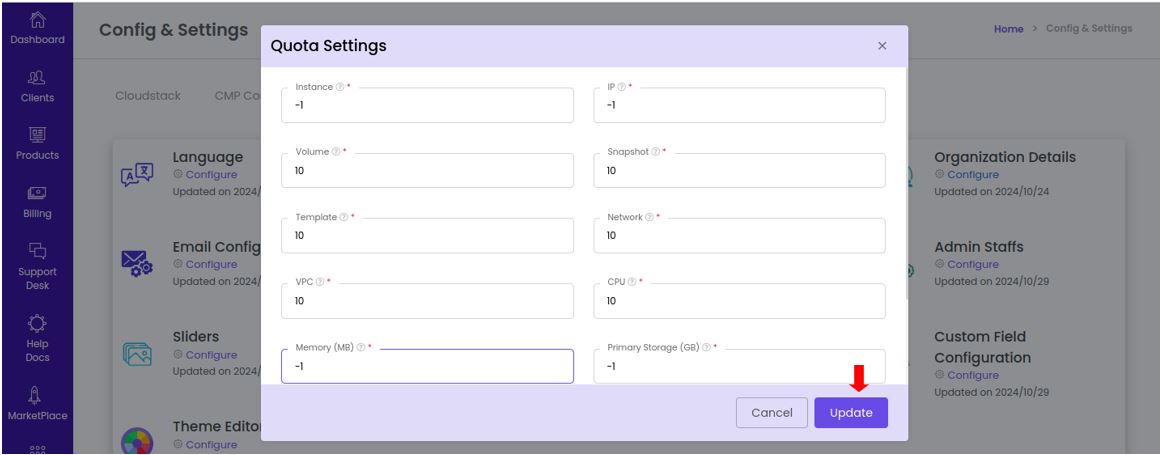Open the Cloudstack tab
The height and width of the screenshot is (455, 1160).
point(148,96)
